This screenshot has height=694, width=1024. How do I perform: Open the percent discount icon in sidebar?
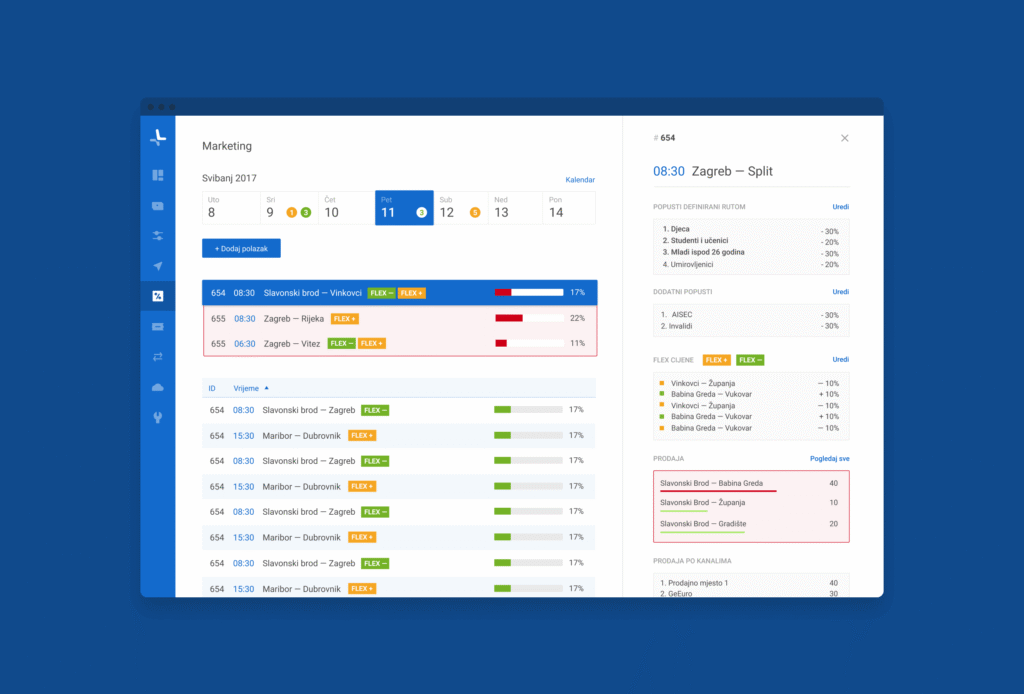click(x=158, y=296)
